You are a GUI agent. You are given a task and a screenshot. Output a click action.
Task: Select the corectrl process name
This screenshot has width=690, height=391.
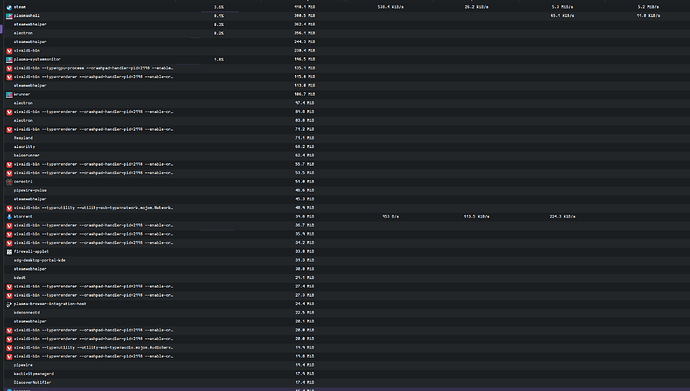pos(23,182)
